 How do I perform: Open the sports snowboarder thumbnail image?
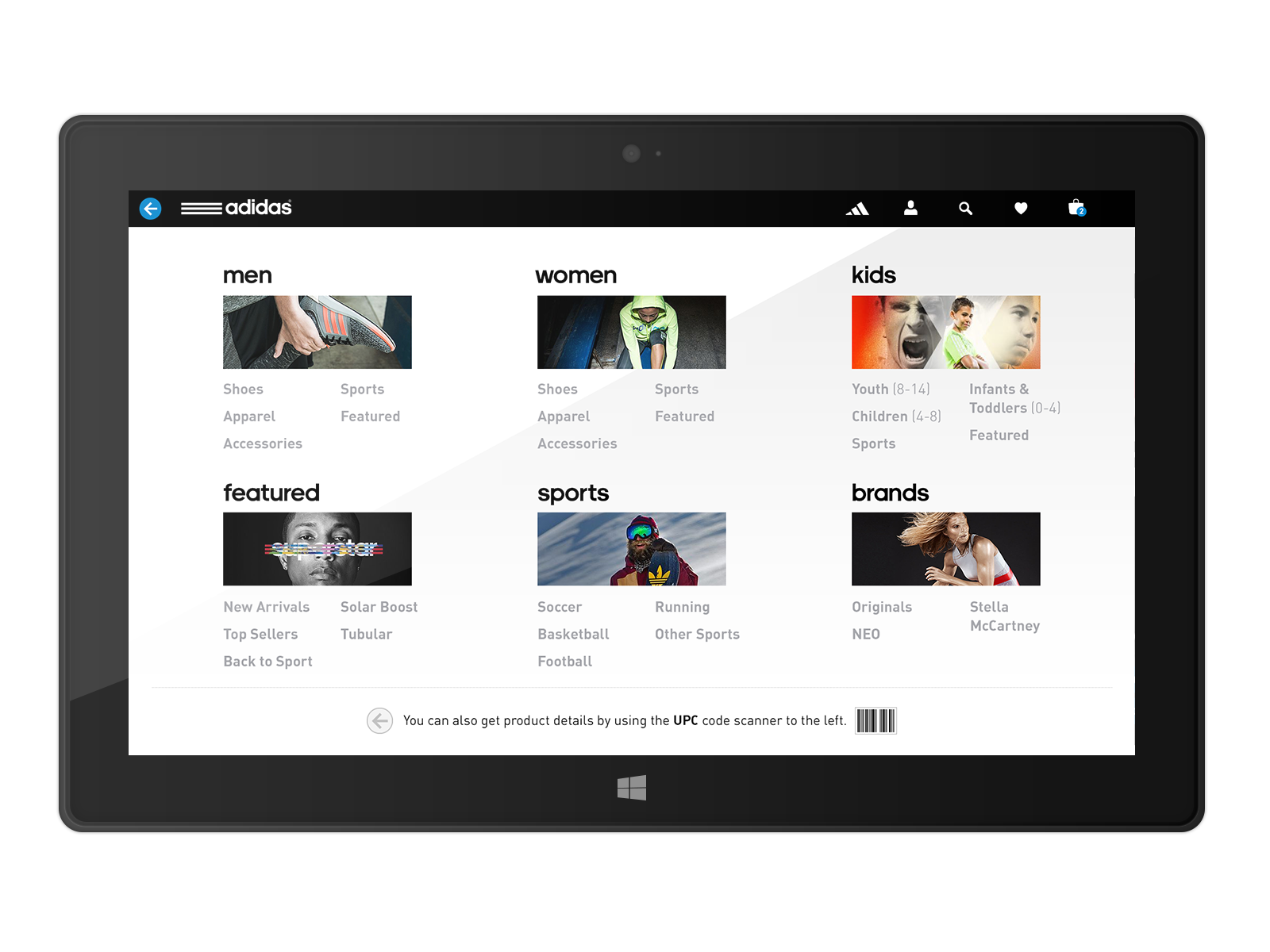click(x=632, y=549)
